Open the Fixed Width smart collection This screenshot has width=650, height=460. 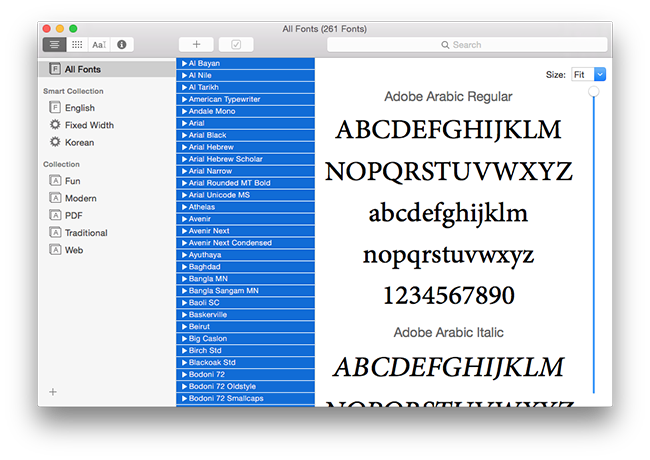[88, 125]
